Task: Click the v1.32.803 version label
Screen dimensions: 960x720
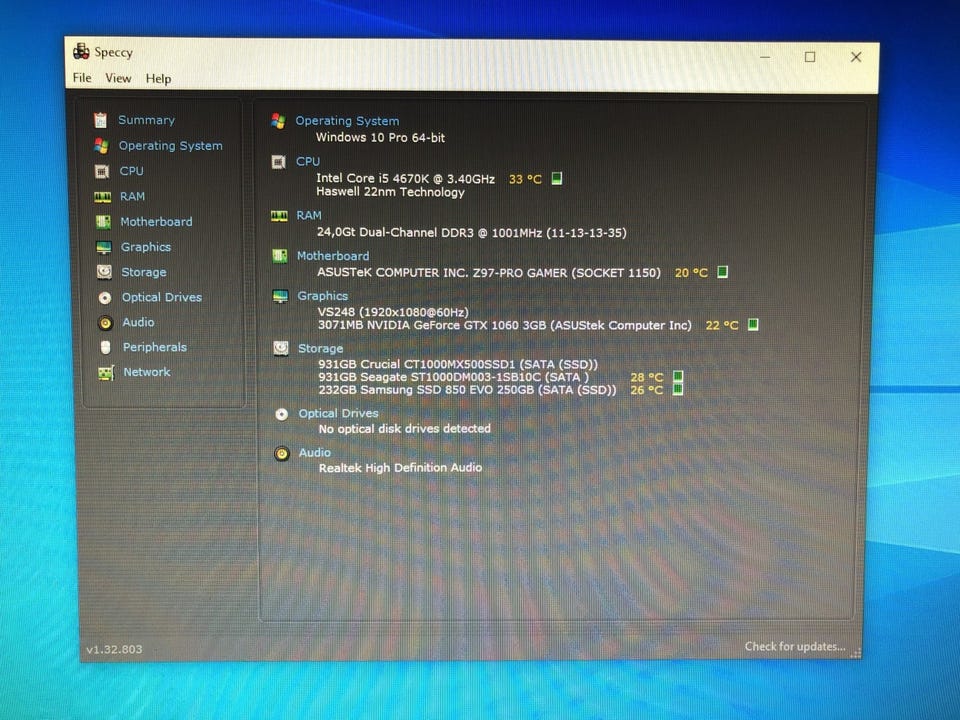Action: pyautogui.click(x=114, y=649)
